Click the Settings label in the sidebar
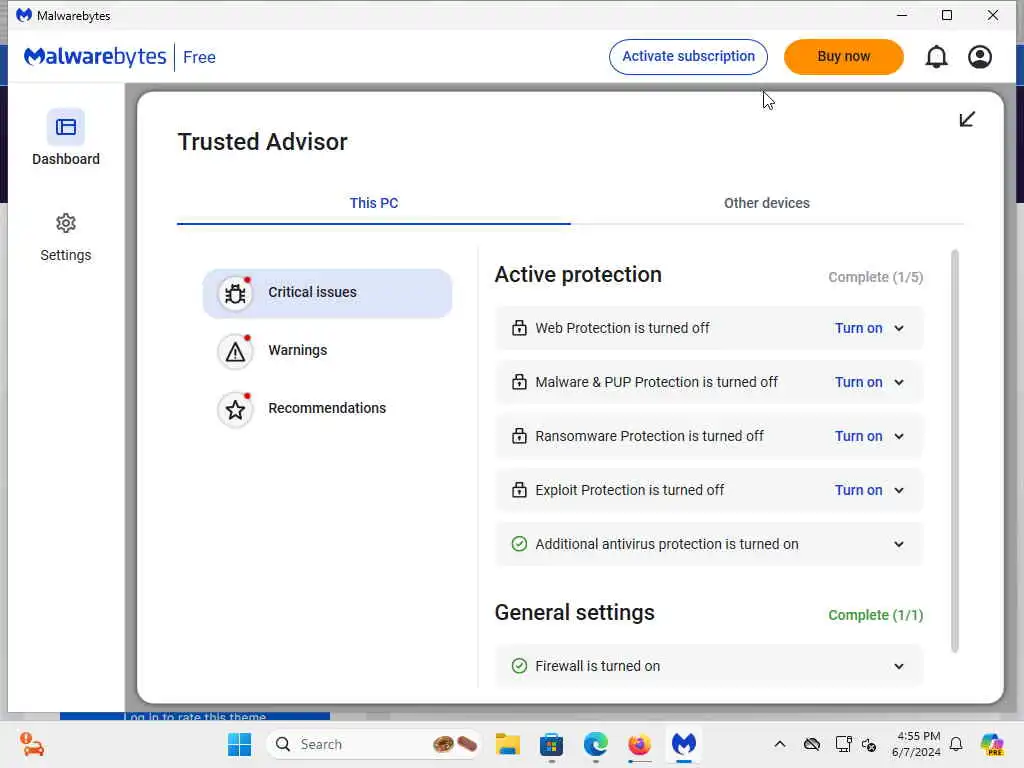The height and width of the screenshot is (768, 1024). 65,255
